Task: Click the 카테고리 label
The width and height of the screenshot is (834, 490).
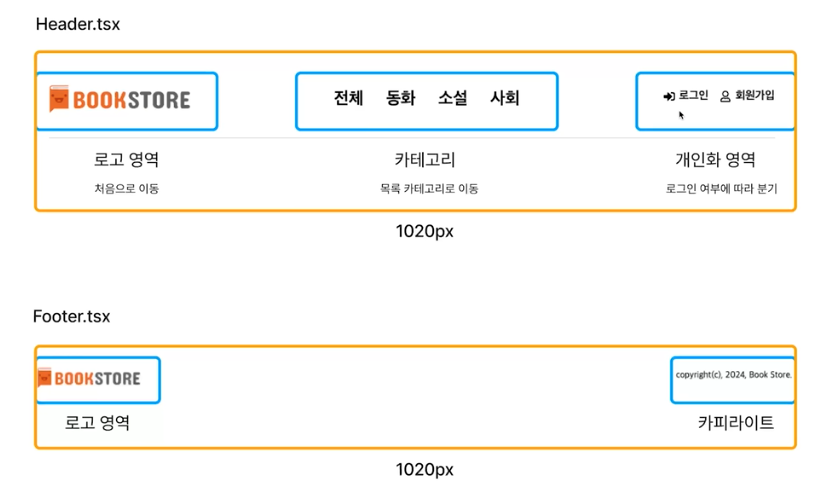Action: 424,159
